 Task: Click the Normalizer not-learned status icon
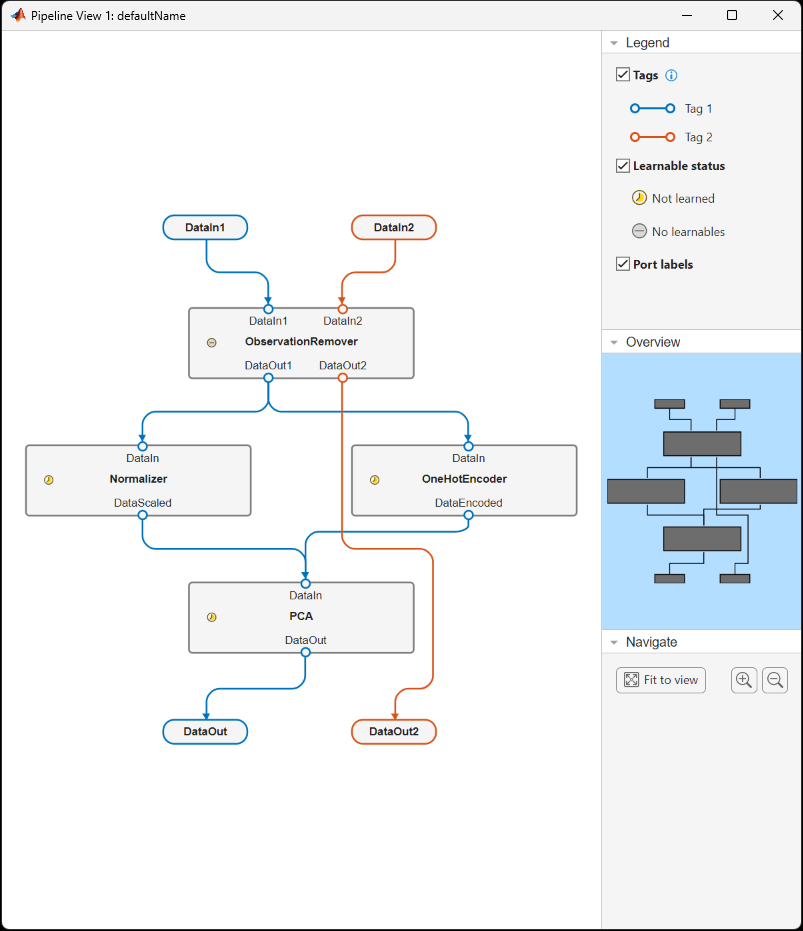pyautogui.click(x=49, y=480)
